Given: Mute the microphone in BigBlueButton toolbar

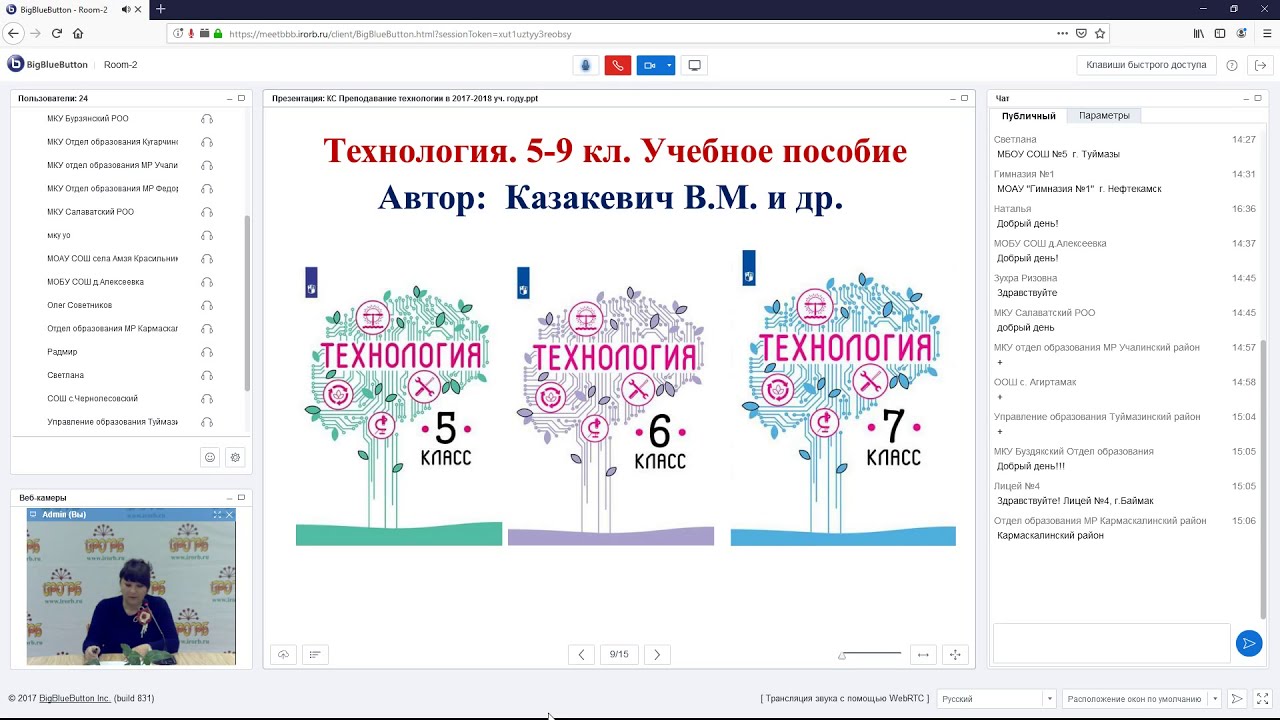Looking at the screenshot, I should 585,65.
